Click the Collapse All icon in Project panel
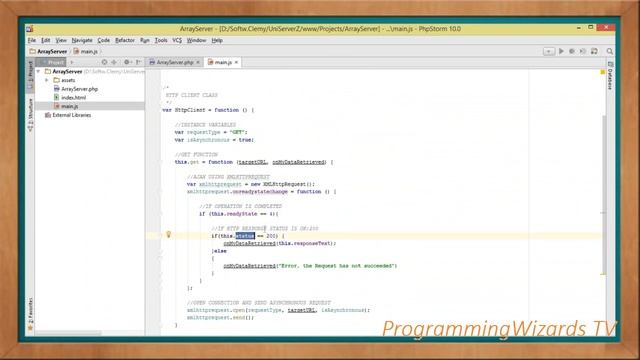640x360 pixels. pyautogui.click(x=114, y=62)
